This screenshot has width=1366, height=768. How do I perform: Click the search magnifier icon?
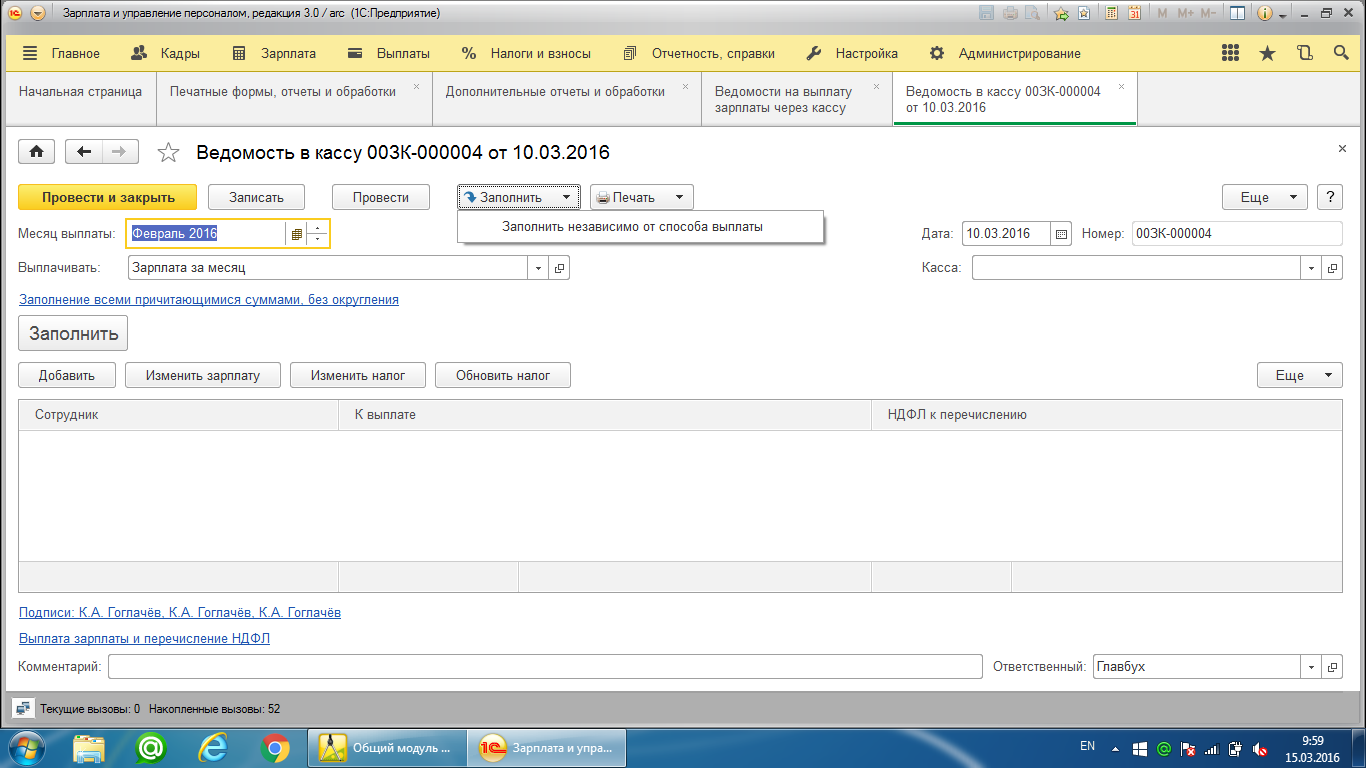[x=1340, y=53]
